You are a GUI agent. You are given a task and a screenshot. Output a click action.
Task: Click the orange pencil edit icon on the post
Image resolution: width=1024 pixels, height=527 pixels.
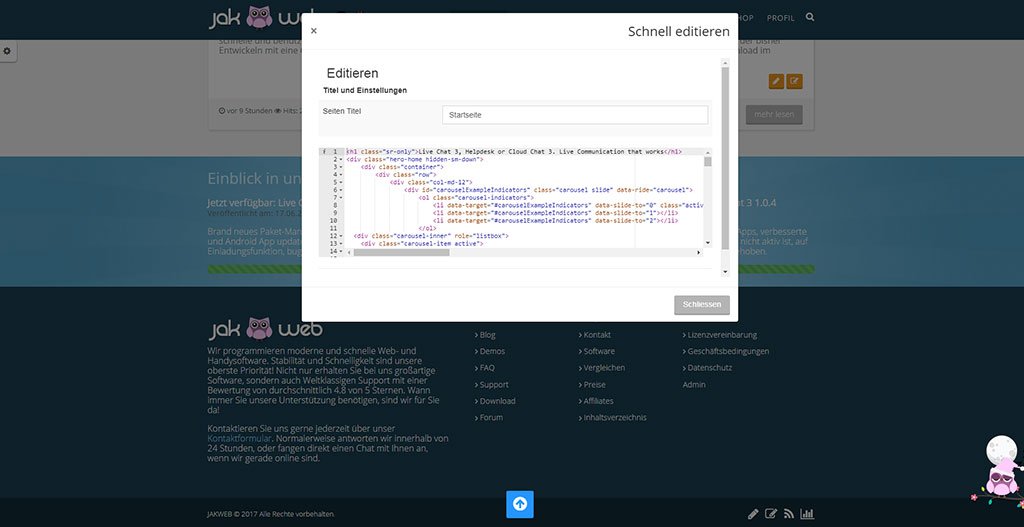point(776,82)
